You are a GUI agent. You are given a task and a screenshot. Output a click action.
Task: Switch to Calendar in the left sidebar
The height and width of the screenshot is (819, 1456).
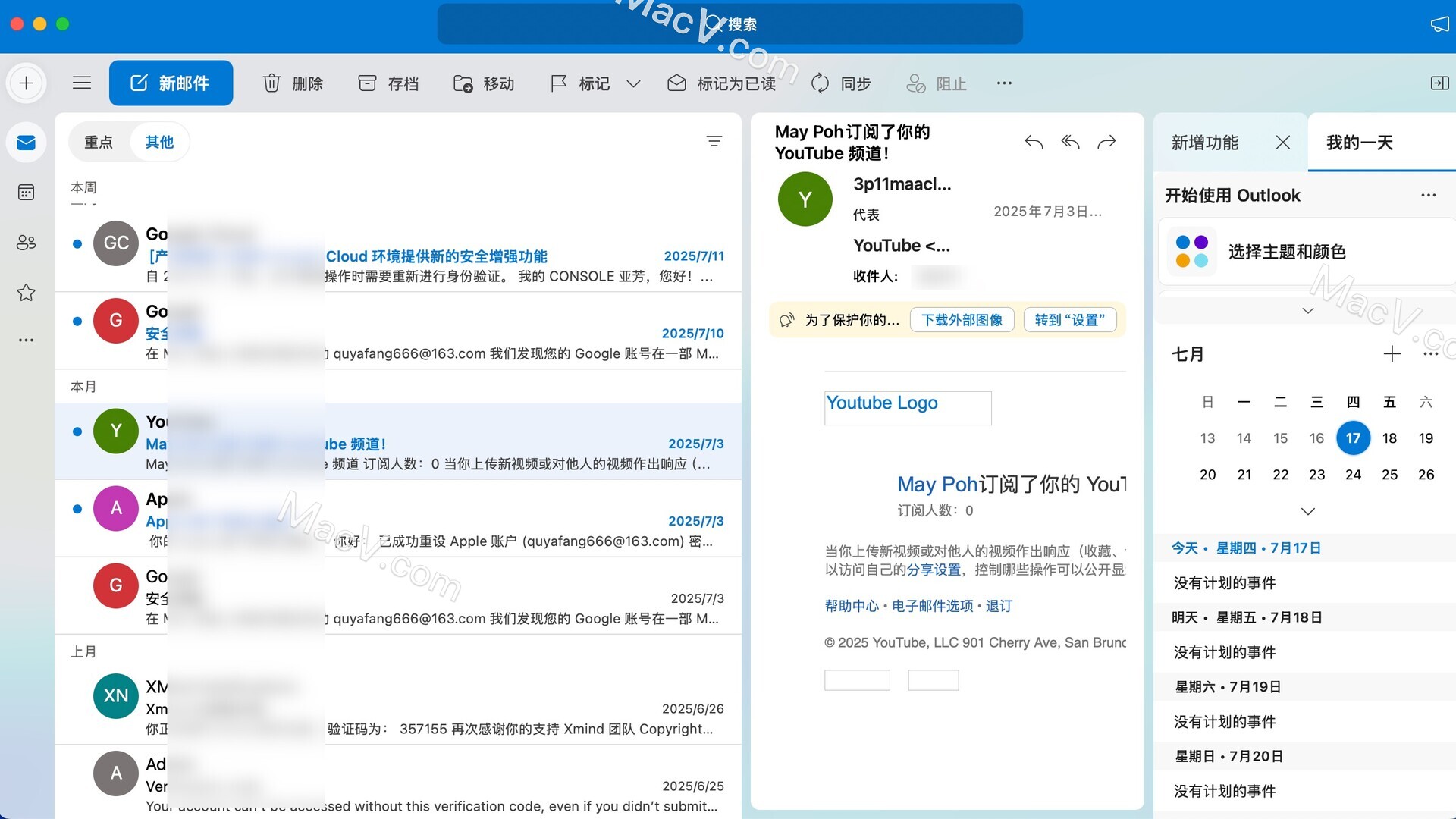[26, 192]
